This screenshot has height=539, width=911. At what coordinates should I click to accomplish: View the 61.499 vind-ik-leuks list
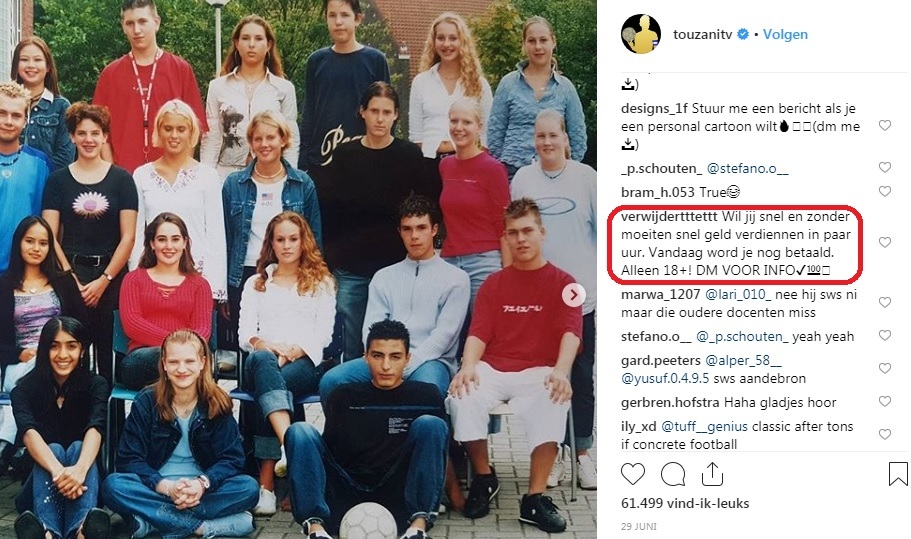point(685,503)
